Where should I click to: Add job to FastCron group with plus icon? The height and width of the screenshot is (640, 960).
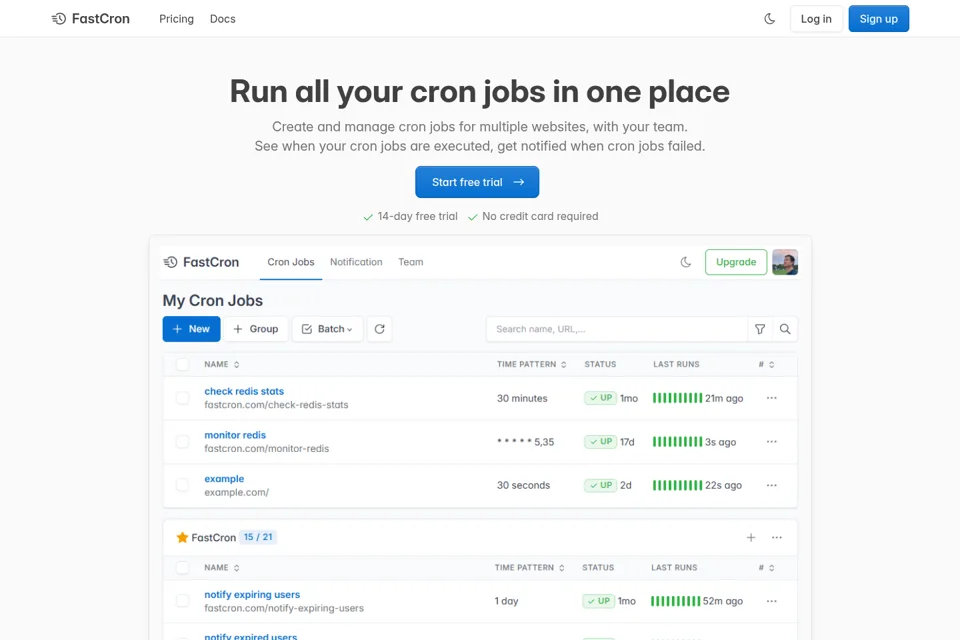click(x=751, y=537)
